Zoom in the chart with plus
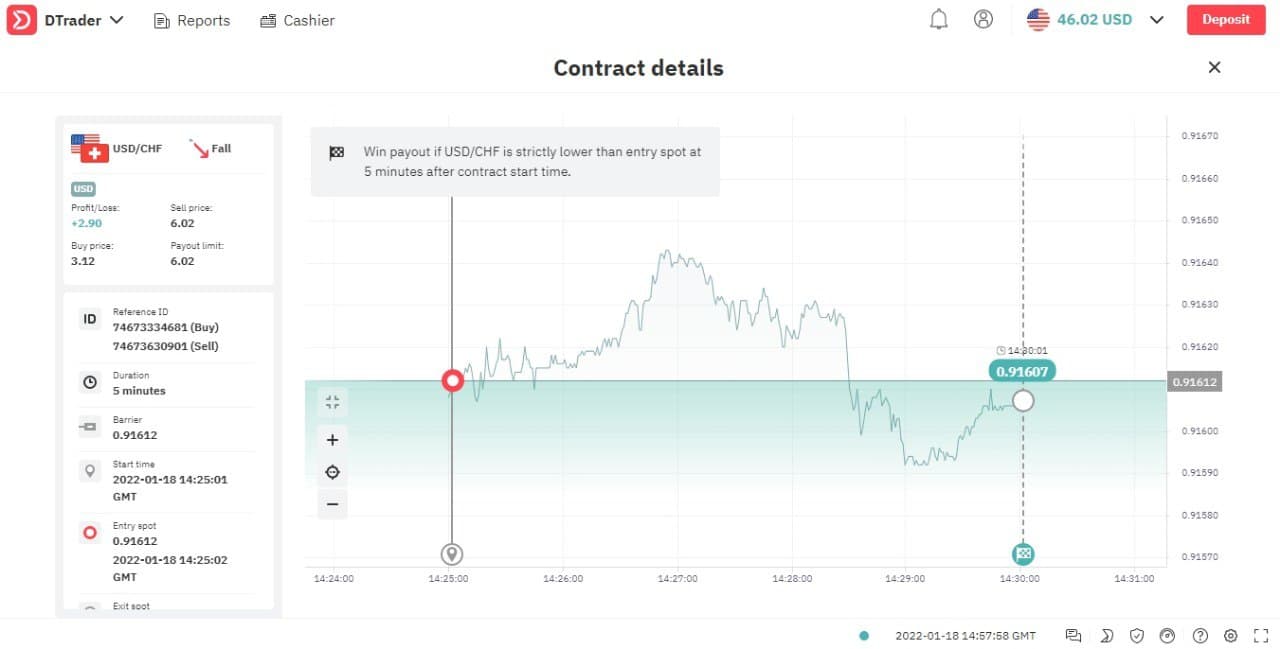This screenshot has height=649, width=1280. 333,440
